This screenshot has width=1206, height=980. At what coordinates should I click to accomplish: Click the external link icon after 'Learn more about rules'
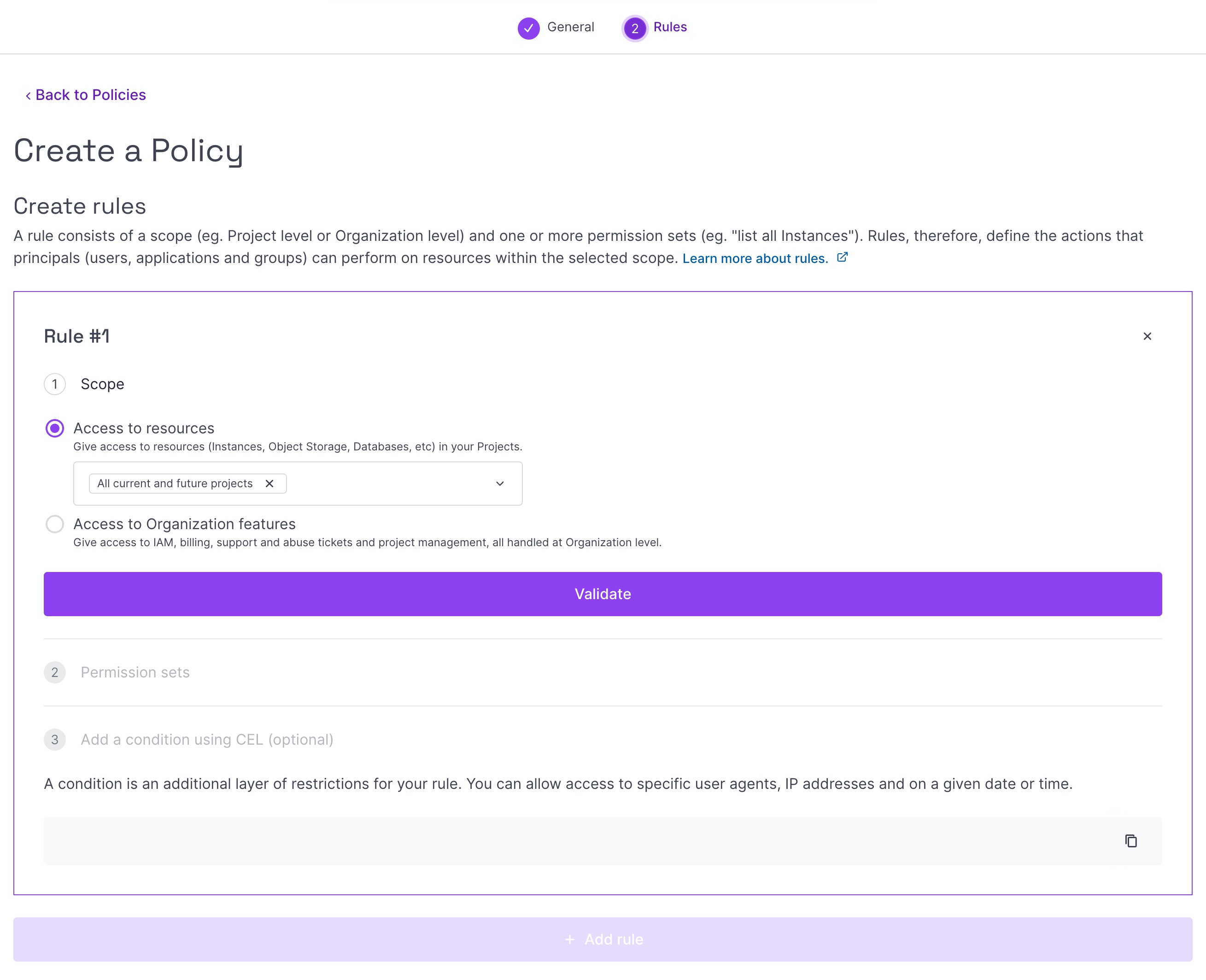(x=842, y=257)
